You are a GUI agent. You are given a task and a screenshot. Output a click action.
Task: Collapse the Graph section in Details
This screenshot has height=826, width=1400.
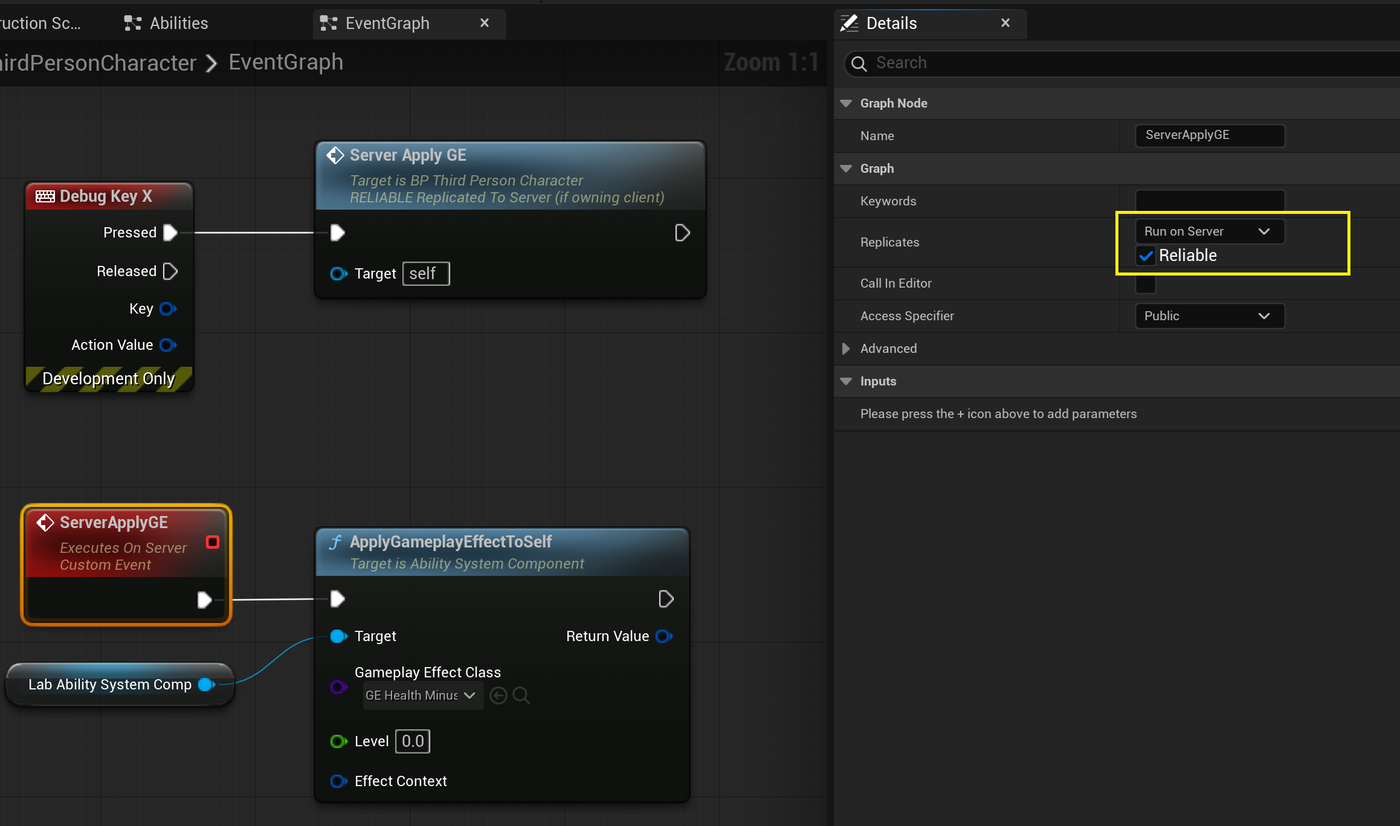846,168
